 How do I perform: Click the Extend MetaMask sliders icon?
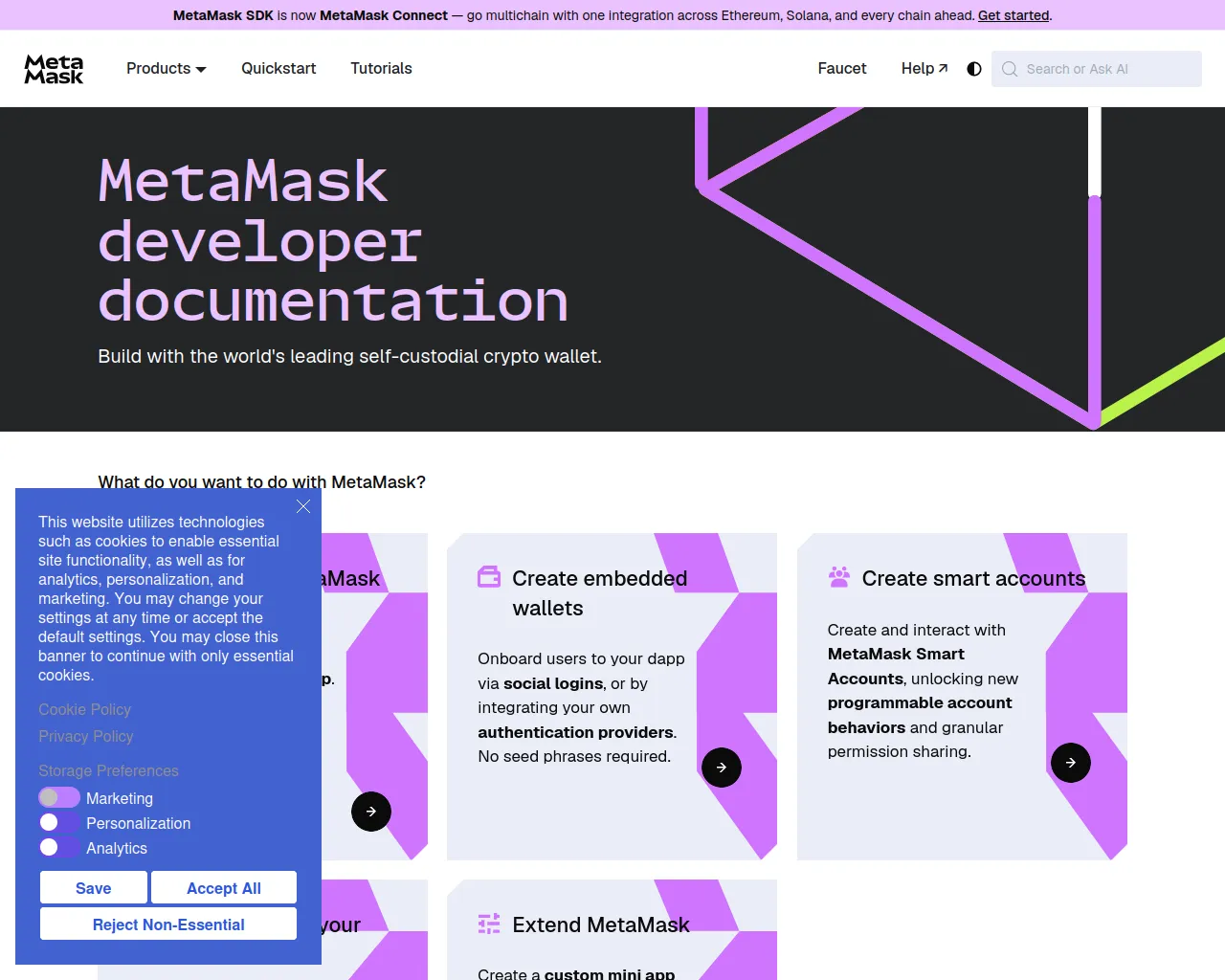coord(489,924)
